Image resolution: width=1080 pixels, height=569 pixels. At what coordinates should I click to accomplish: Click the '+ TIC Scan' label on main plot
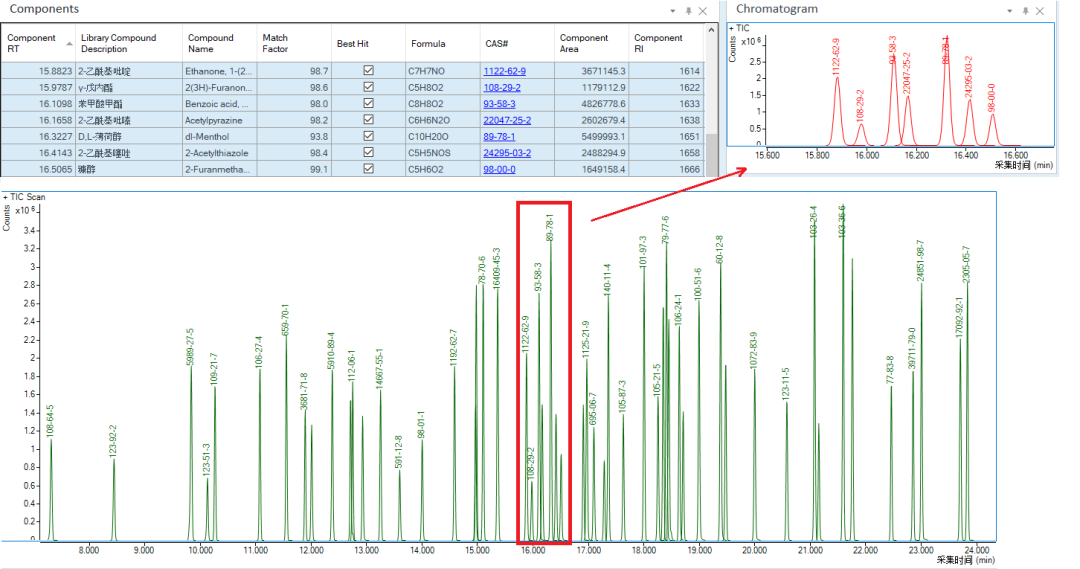pos(25,197)
